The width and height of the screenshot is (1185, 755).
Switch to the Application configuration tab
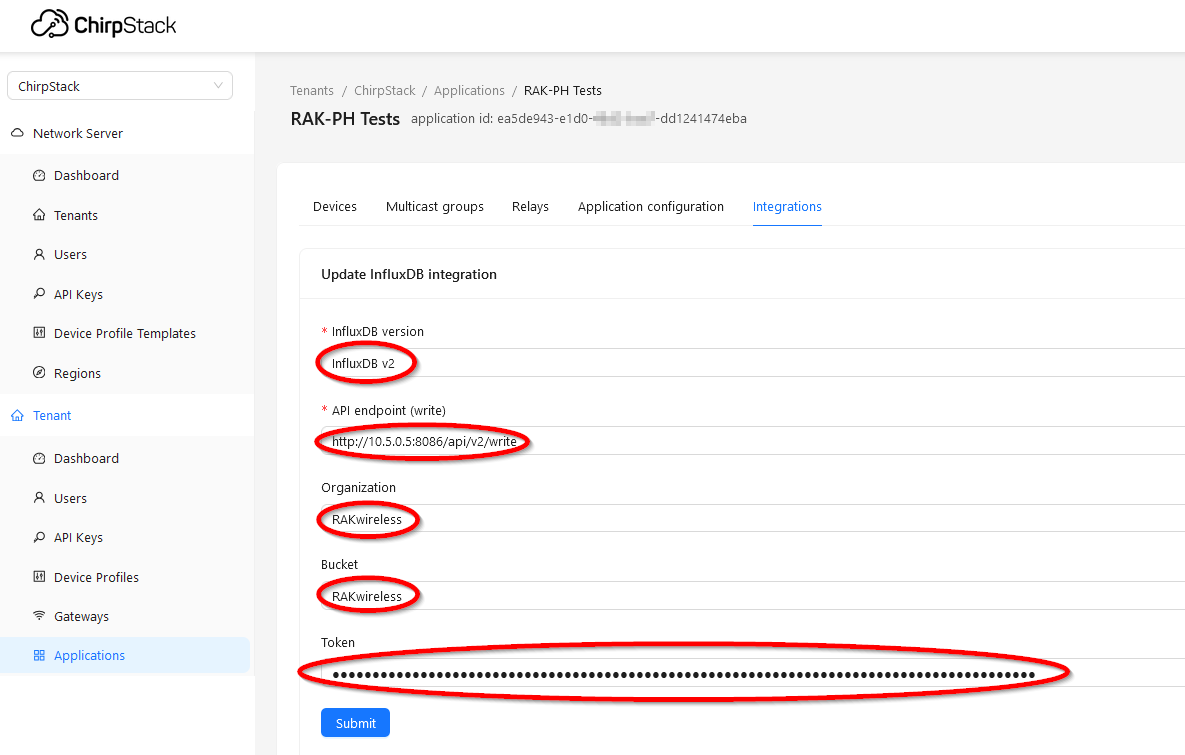point(650,207)
